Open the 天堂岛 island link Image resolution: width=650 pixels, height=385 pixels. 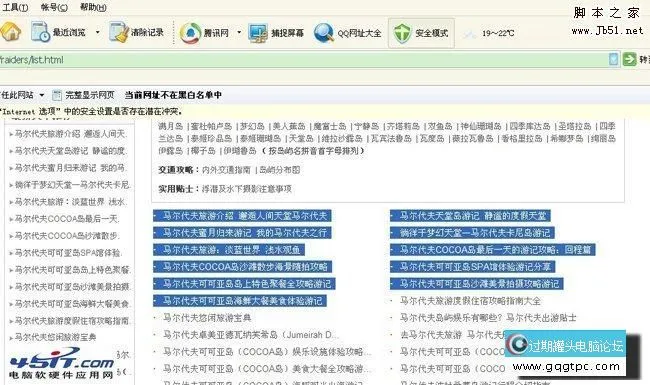[x=301, y=138]
